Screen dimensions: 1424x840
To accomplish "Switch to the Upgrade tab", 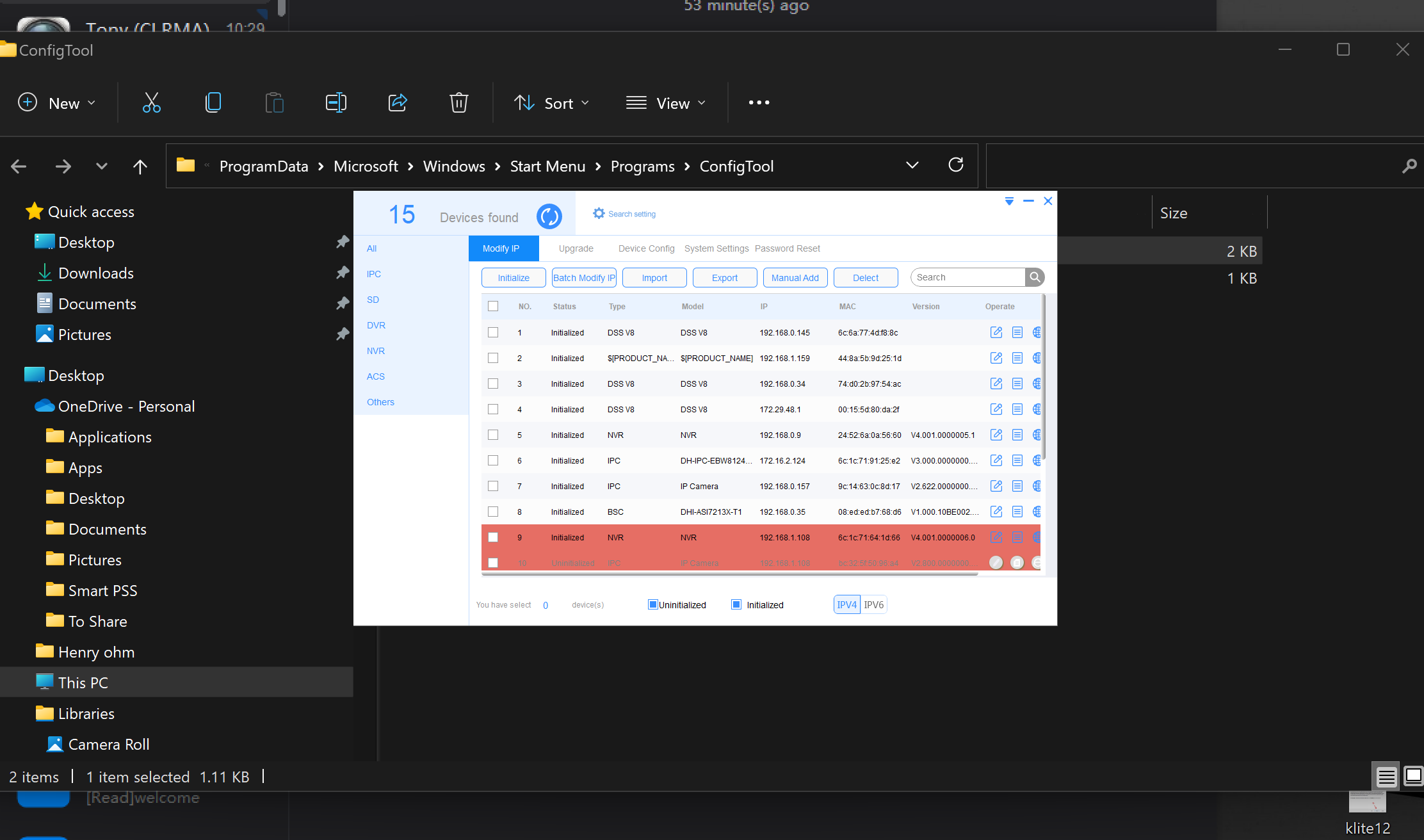I will [x=576, y=248].
